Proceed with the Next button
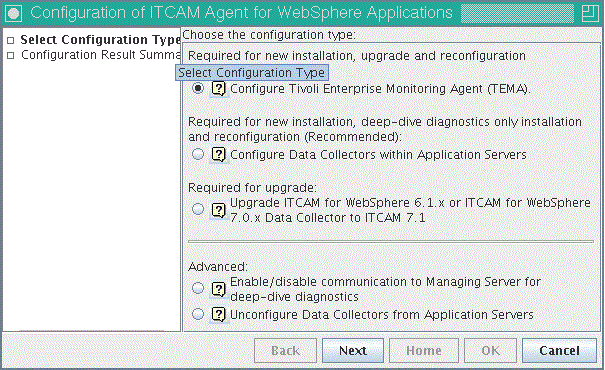 coord(353,351)
